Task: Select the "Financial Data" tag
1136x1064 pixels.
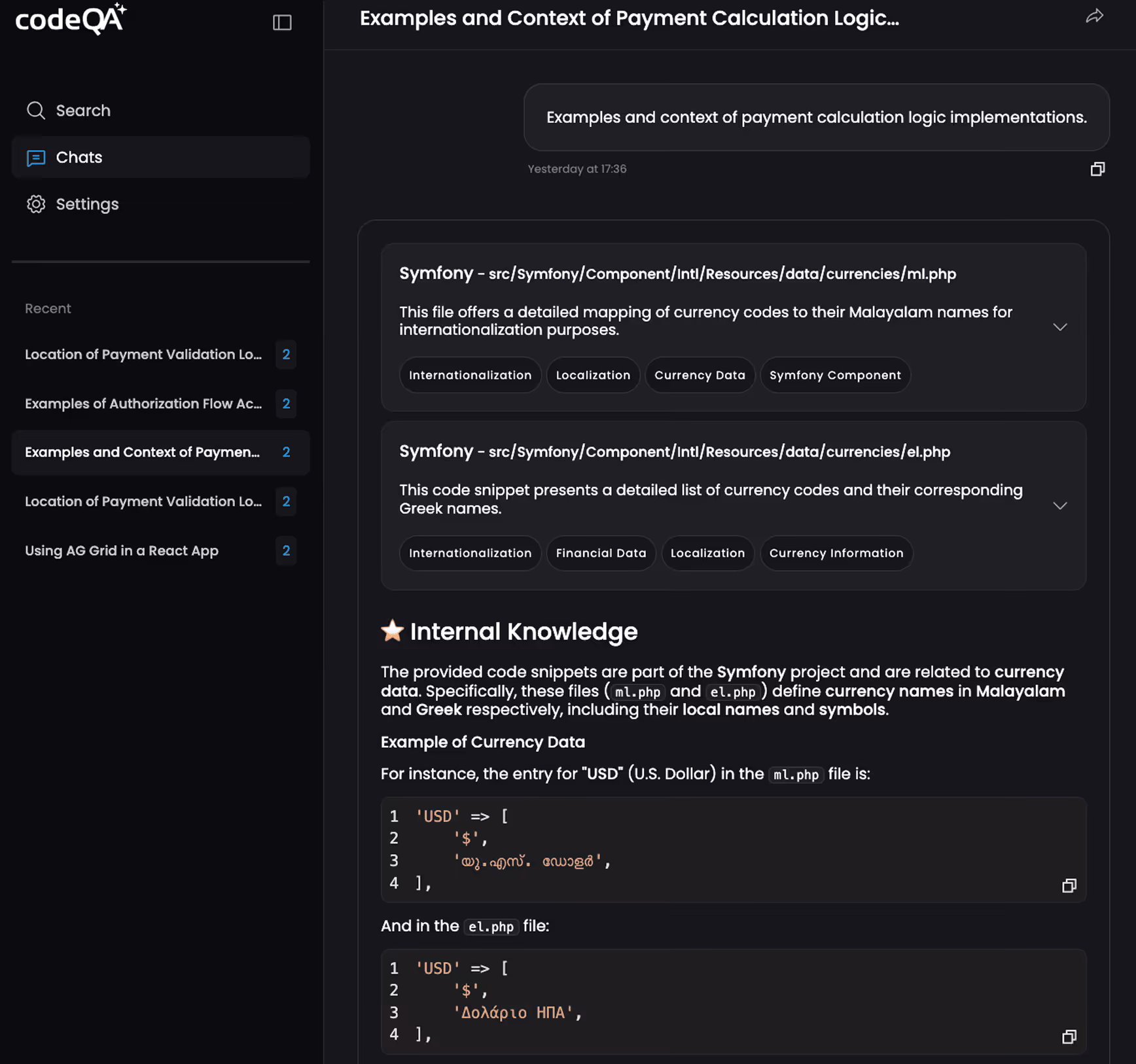Action: 601,553
